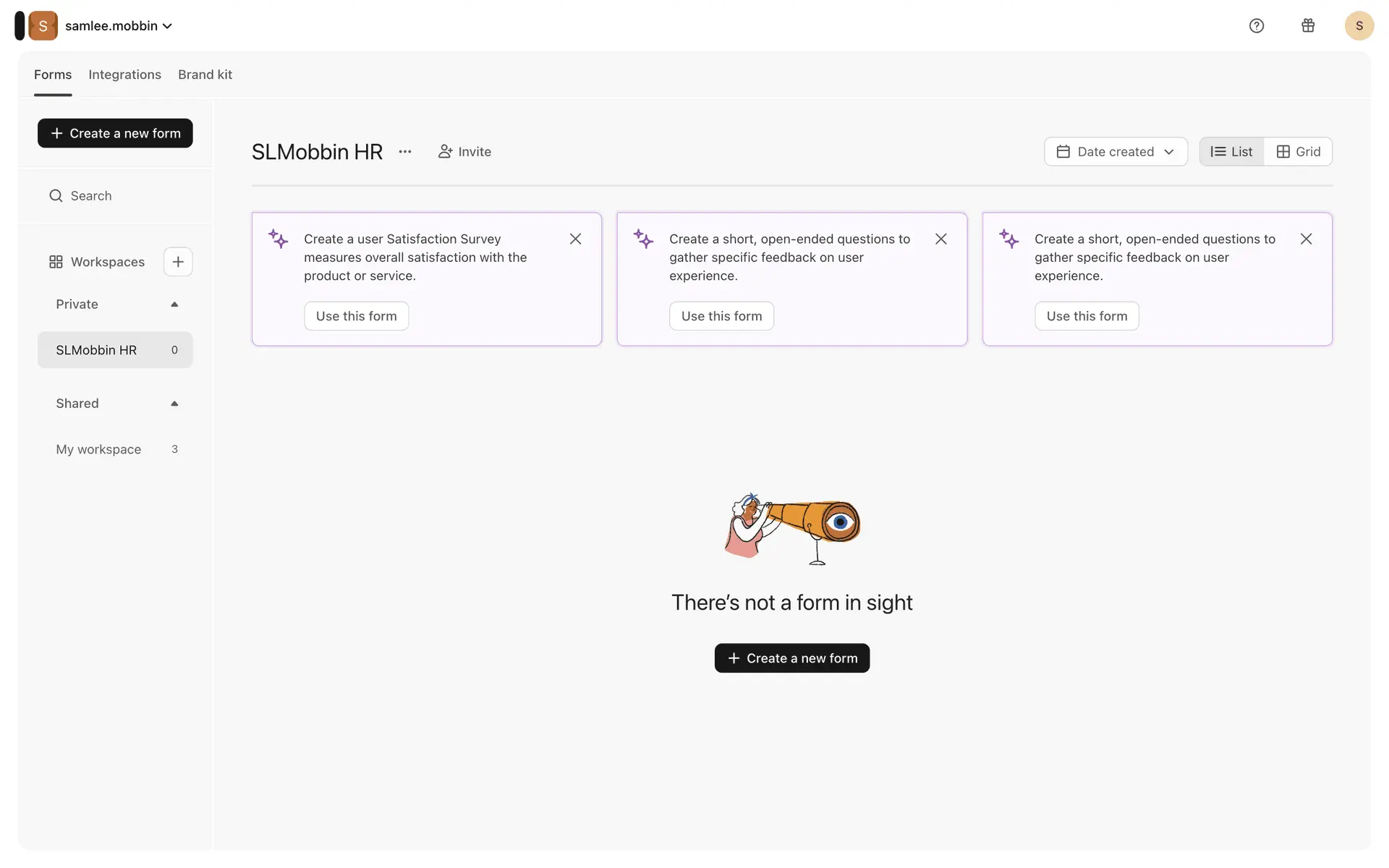Open My workspace in sidebar
This screenshot has width=1389, height=868.
point(98,449)
